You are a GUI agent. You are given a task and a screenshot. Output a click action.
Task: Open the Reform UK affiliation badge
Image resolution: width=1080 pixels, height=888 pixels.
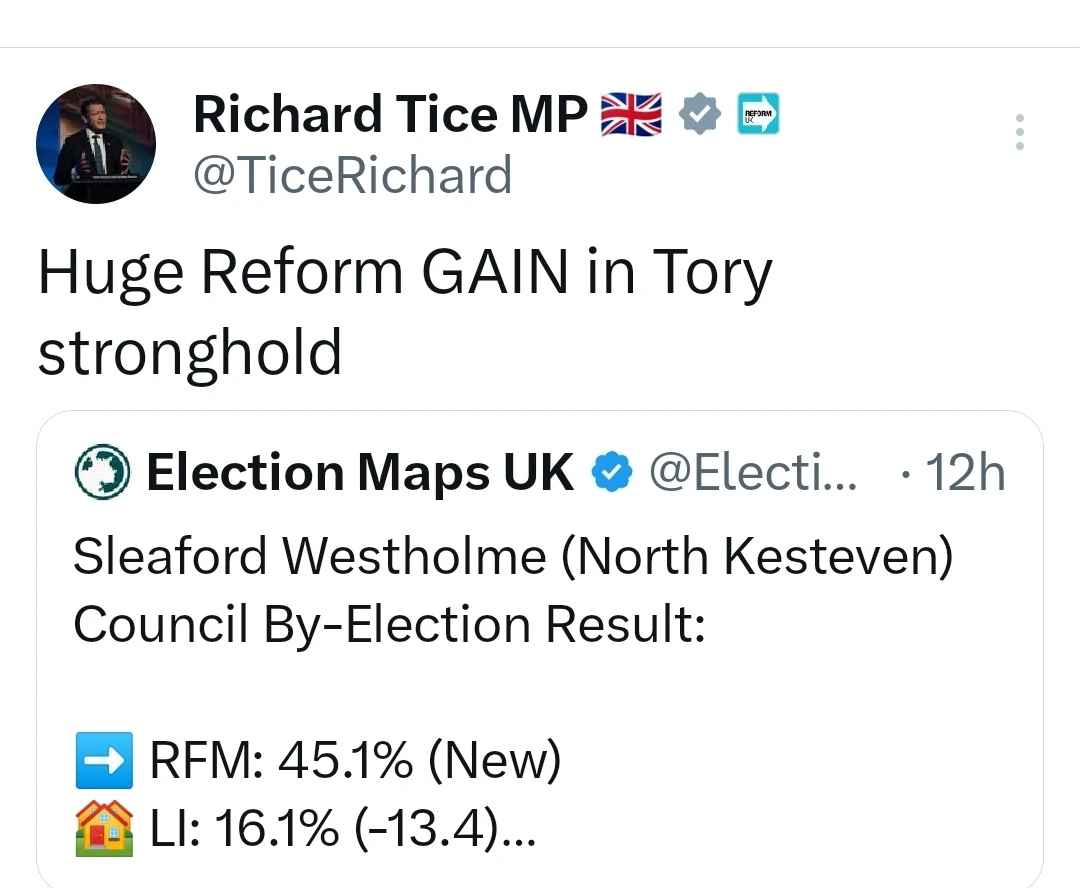(758, 114)
